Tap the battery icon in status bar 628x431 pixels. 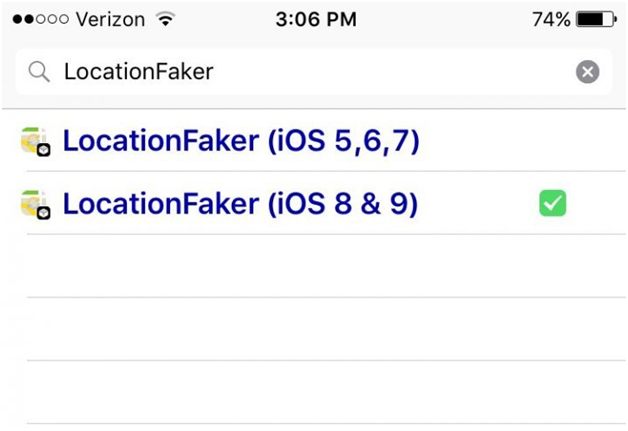tap(596, 20)
